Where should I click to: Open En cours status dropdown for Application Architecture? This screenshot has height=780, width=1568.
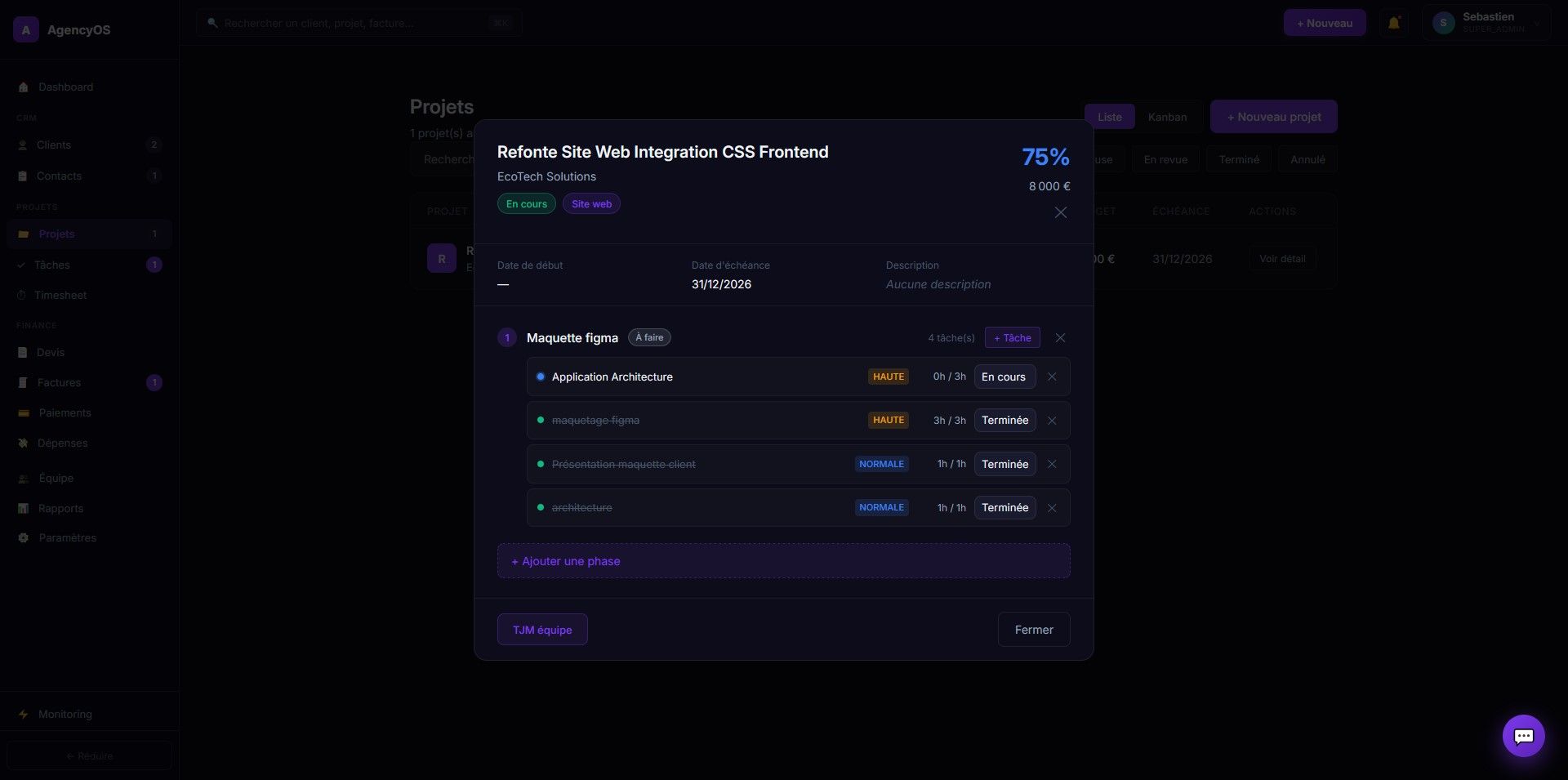(x=1004, y=377)
